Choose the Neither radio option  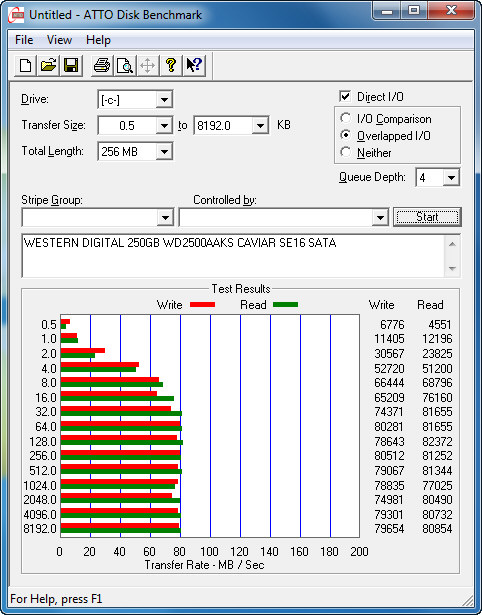tap(346, 152)
